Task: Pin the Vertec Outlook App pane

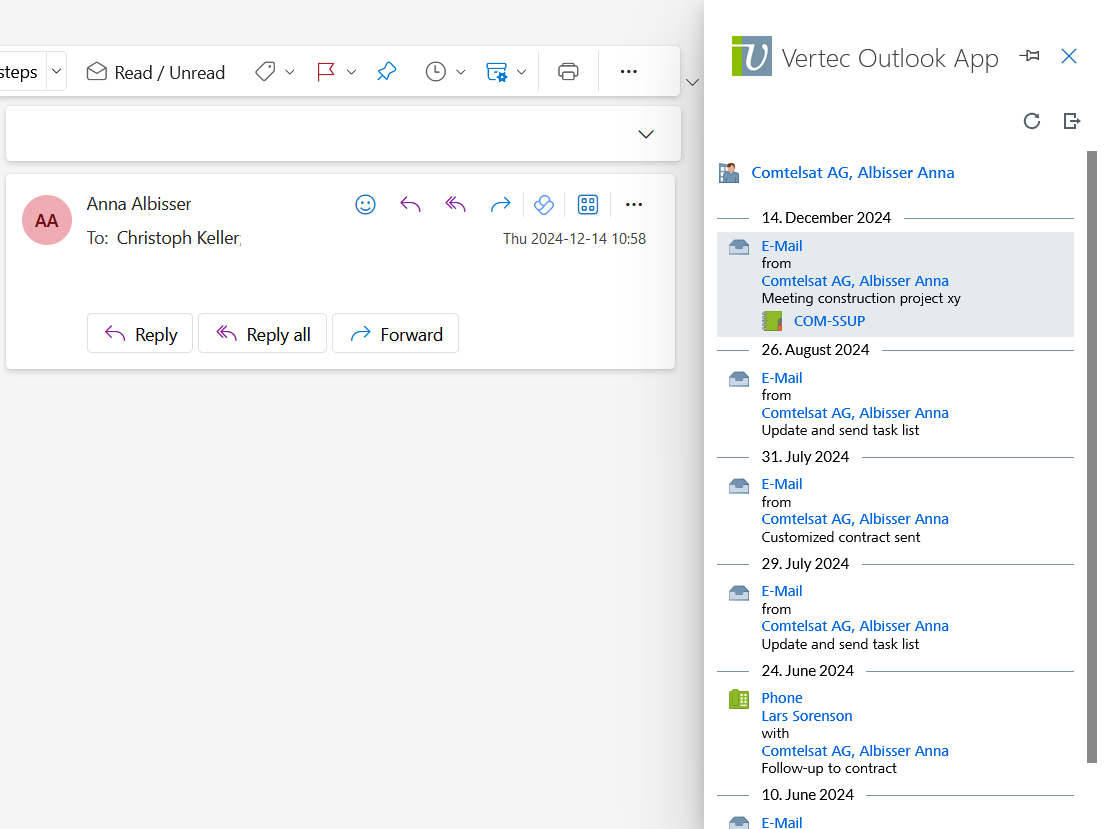Action: pos(1030,57)
